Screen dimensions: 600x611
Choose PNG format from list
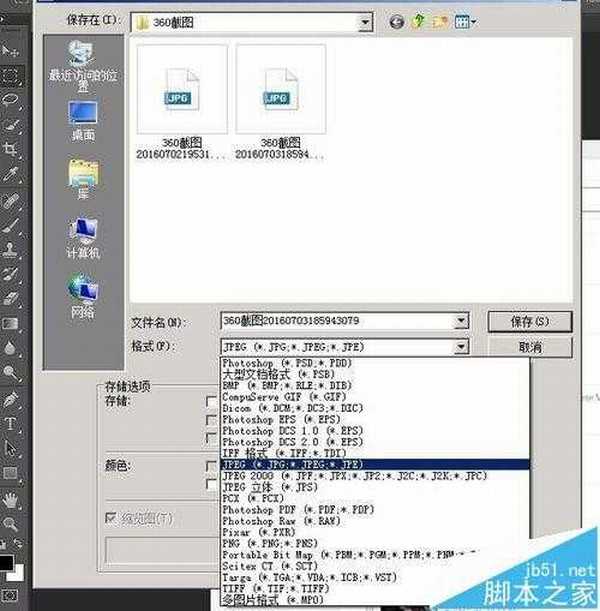(x=375, y=544)
